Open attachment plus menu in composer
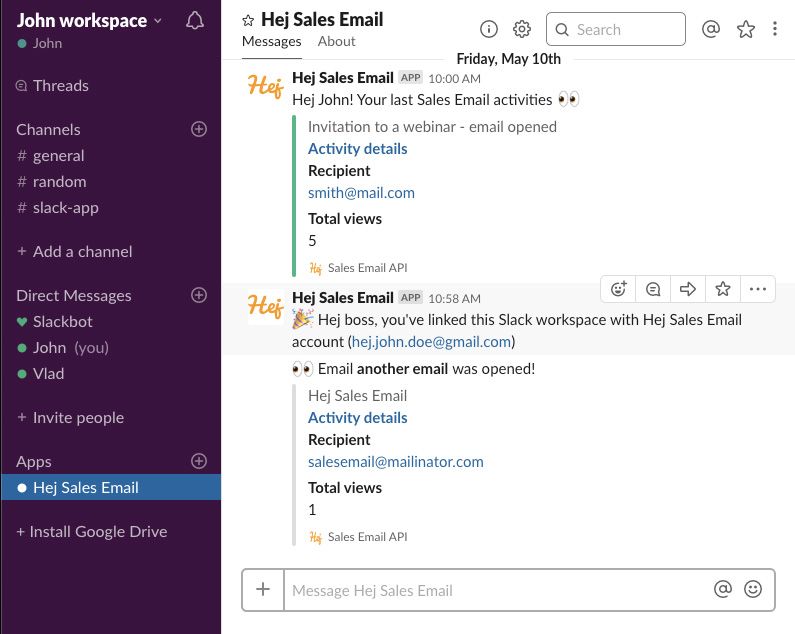 coord(263,590)
